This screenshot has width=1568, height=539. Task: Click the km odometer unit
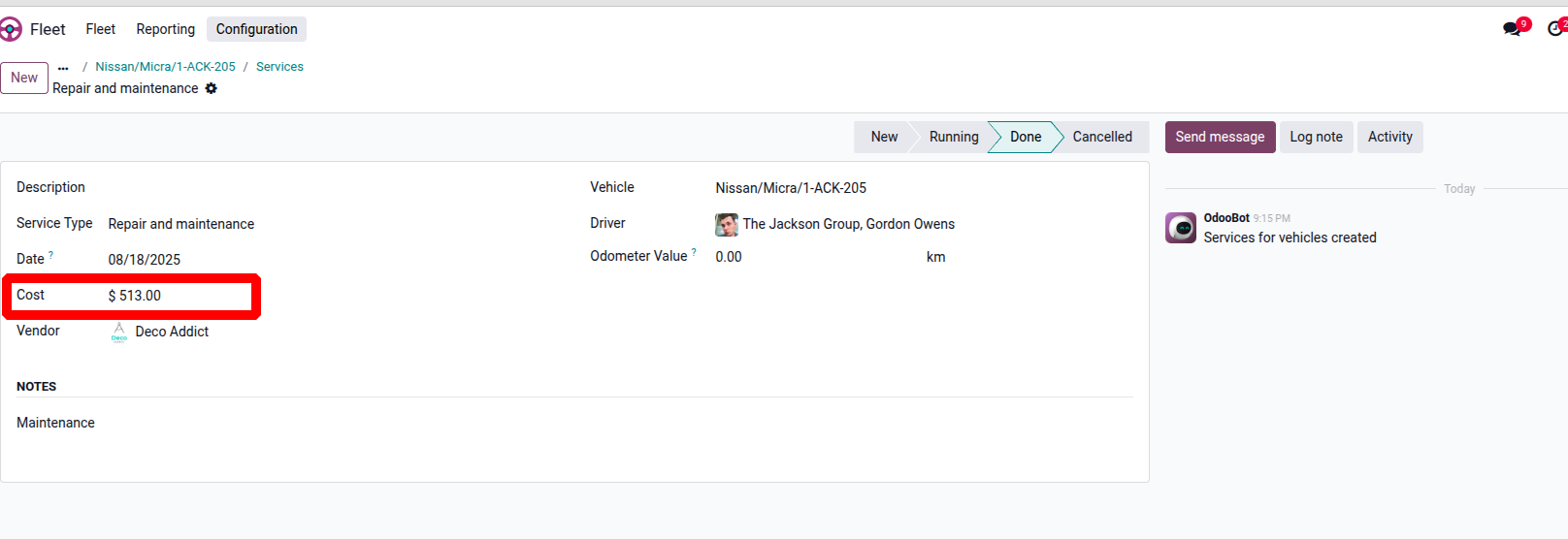[935, 257]
